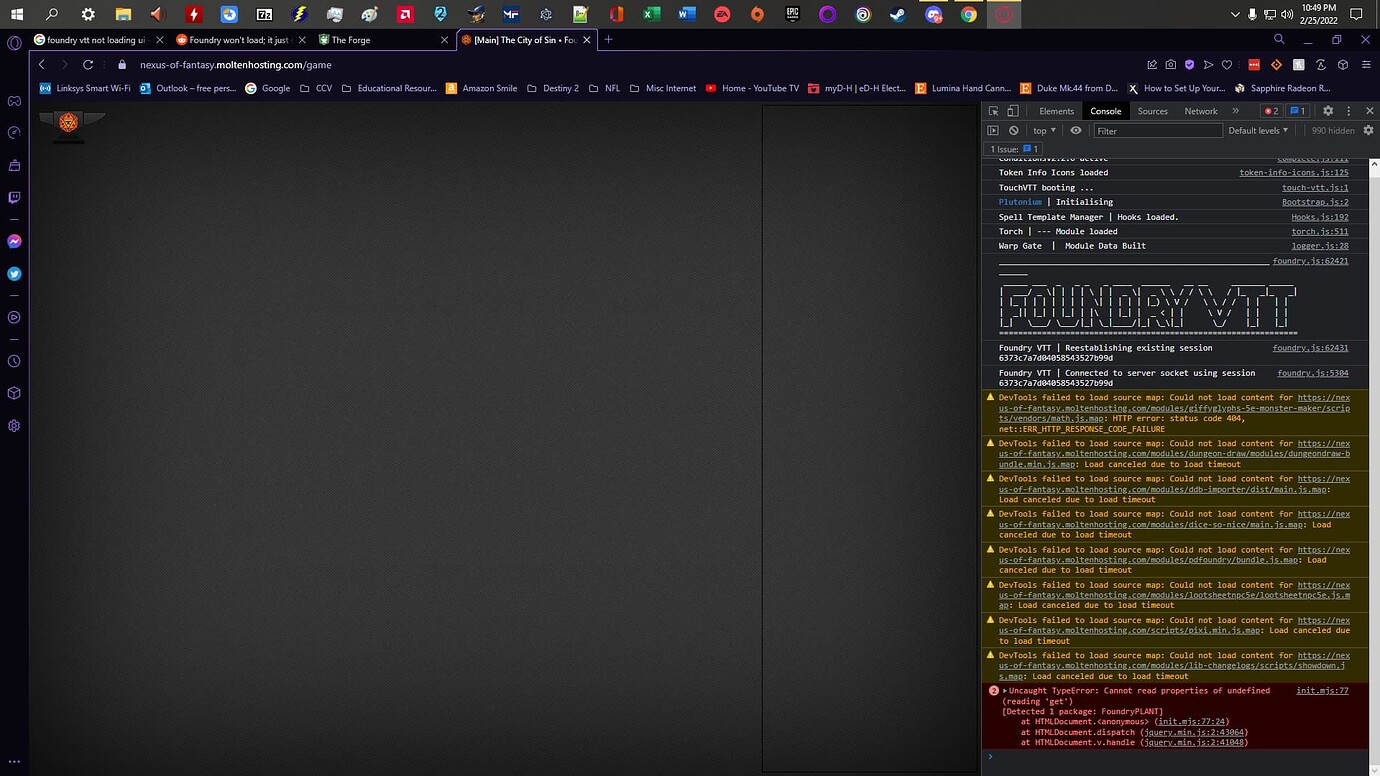Screen dimensions: 1380x776
Task: Open the init.mjs:77 source link
Action: click(1322, 691)
